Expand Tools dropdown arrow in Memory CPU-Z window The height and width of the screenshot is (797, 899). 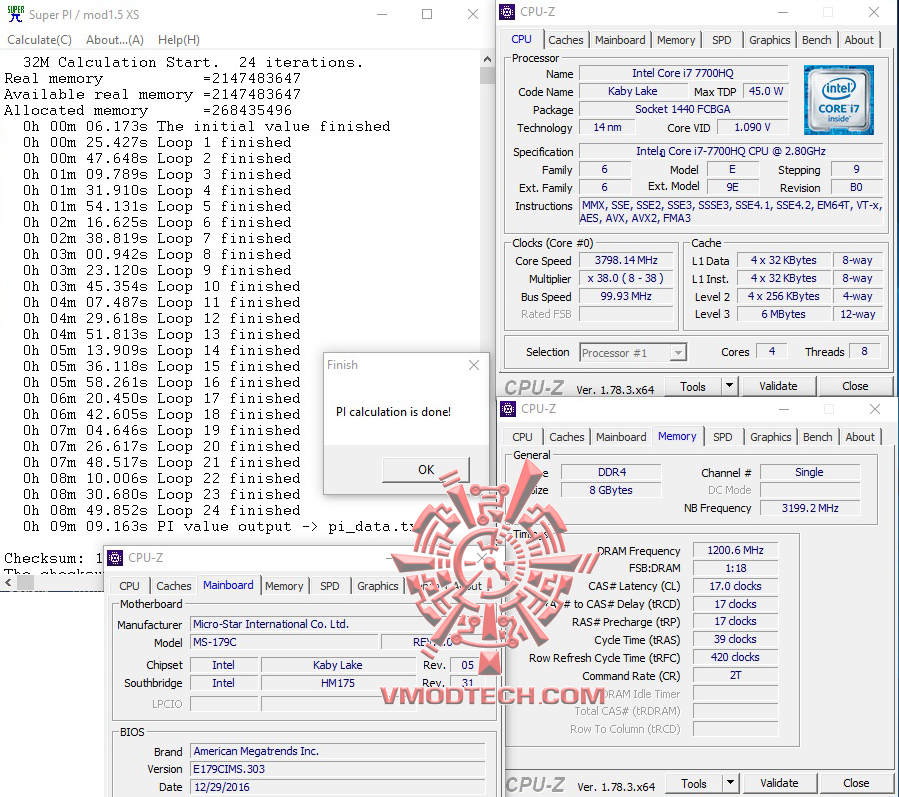coord(730,783)
